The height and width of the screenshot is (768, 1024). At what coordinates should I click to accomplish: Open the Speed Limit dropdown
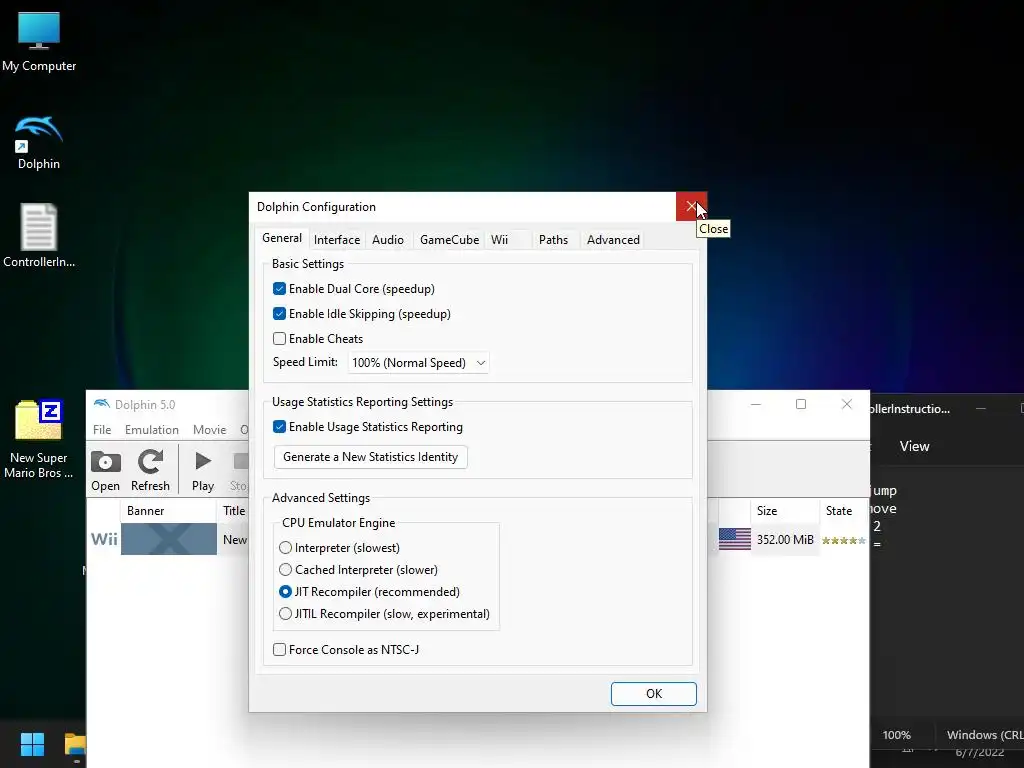click(418, 362)
